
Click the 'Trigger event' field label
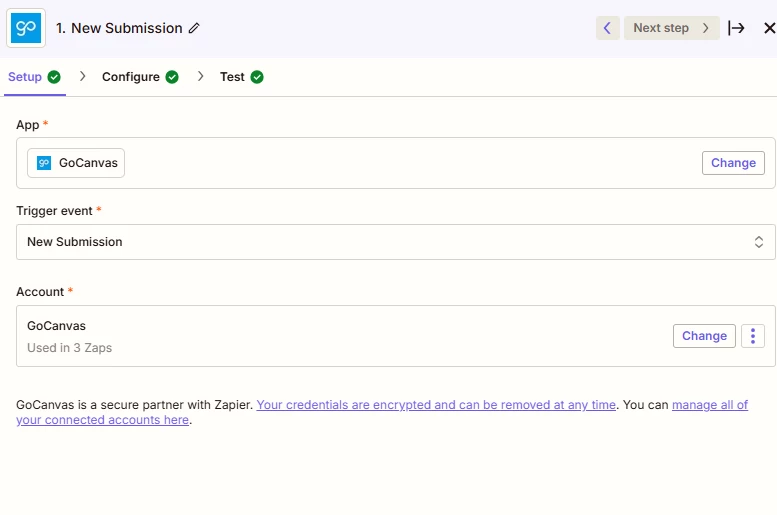coord(55,211)
